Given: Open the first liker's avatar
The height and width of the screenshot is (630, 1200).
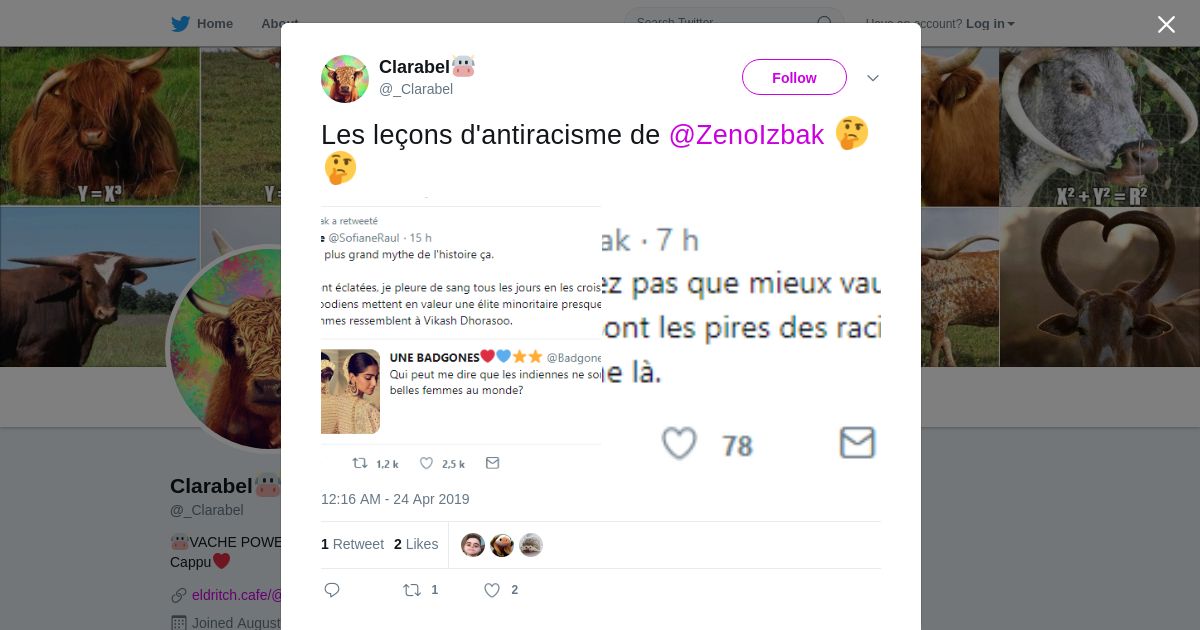Looking at the screenshot, I should click(x=473, y=545).
